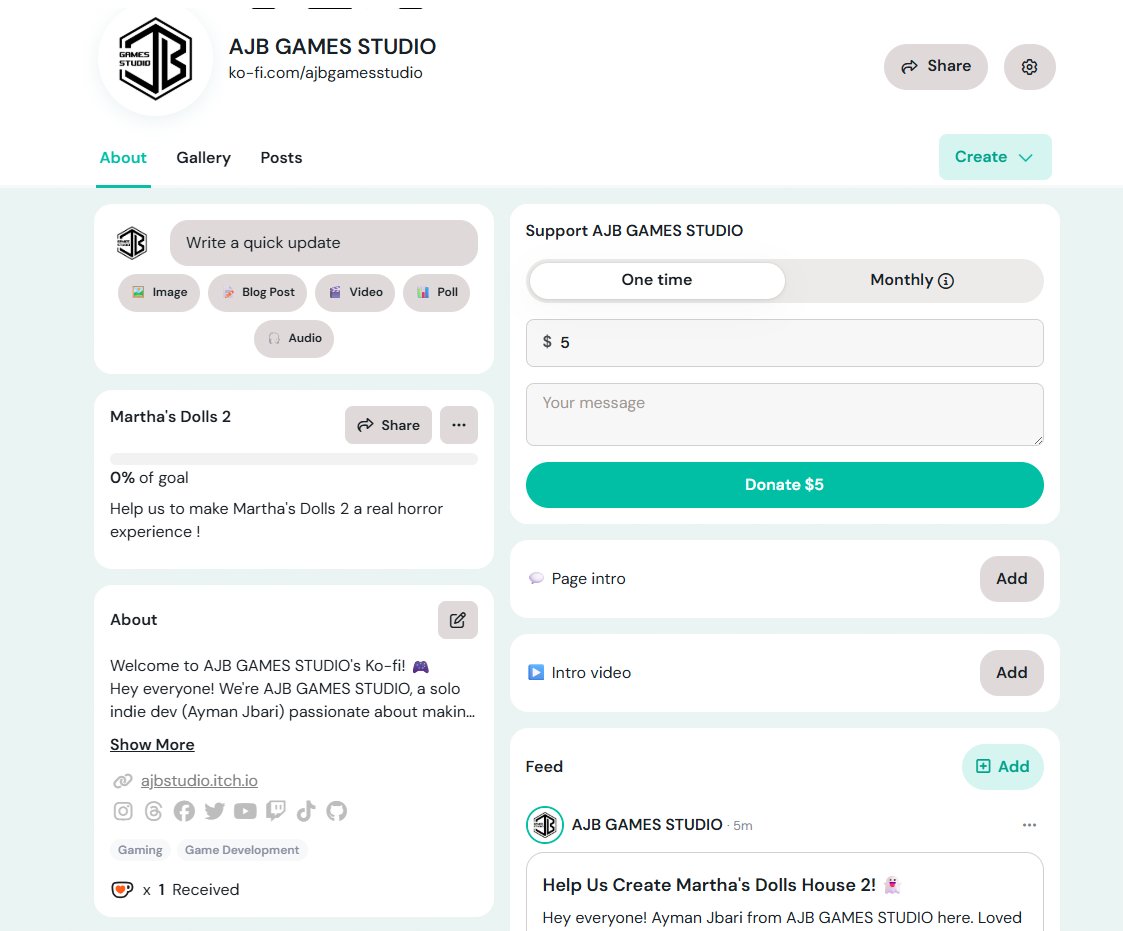Click the Ko-fi cup Received icon

point(122,889)
